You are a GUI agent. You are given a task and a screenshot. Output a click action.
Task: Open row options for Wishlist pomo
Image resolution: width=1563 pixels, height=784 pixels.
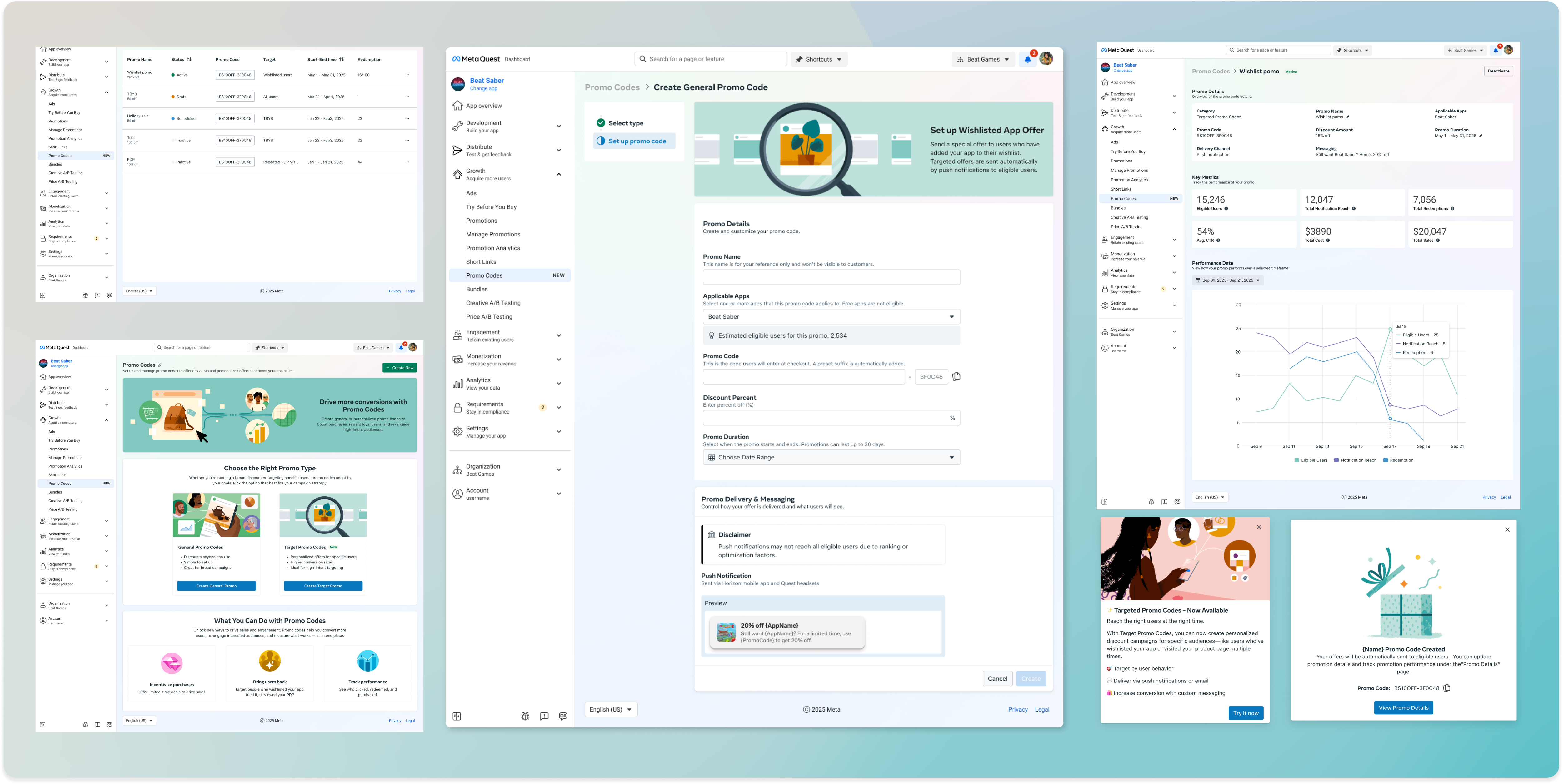(x=407, y=75)
